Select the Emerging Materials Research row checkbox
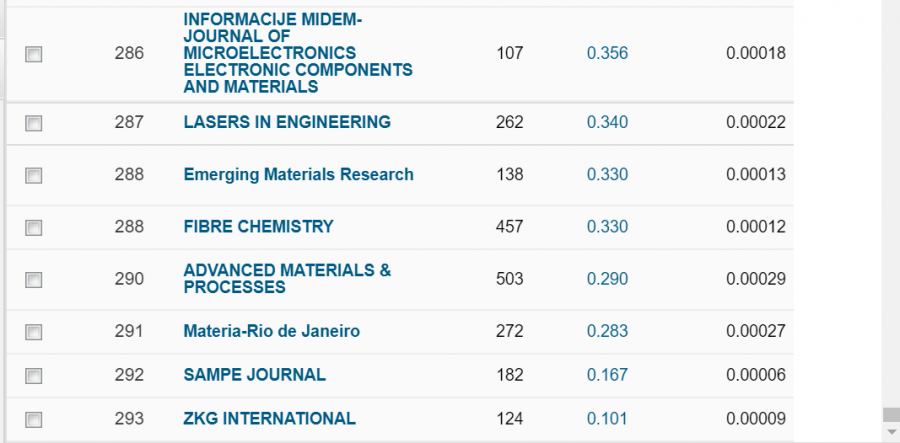 pyautogui.click(x=33, y=176)
